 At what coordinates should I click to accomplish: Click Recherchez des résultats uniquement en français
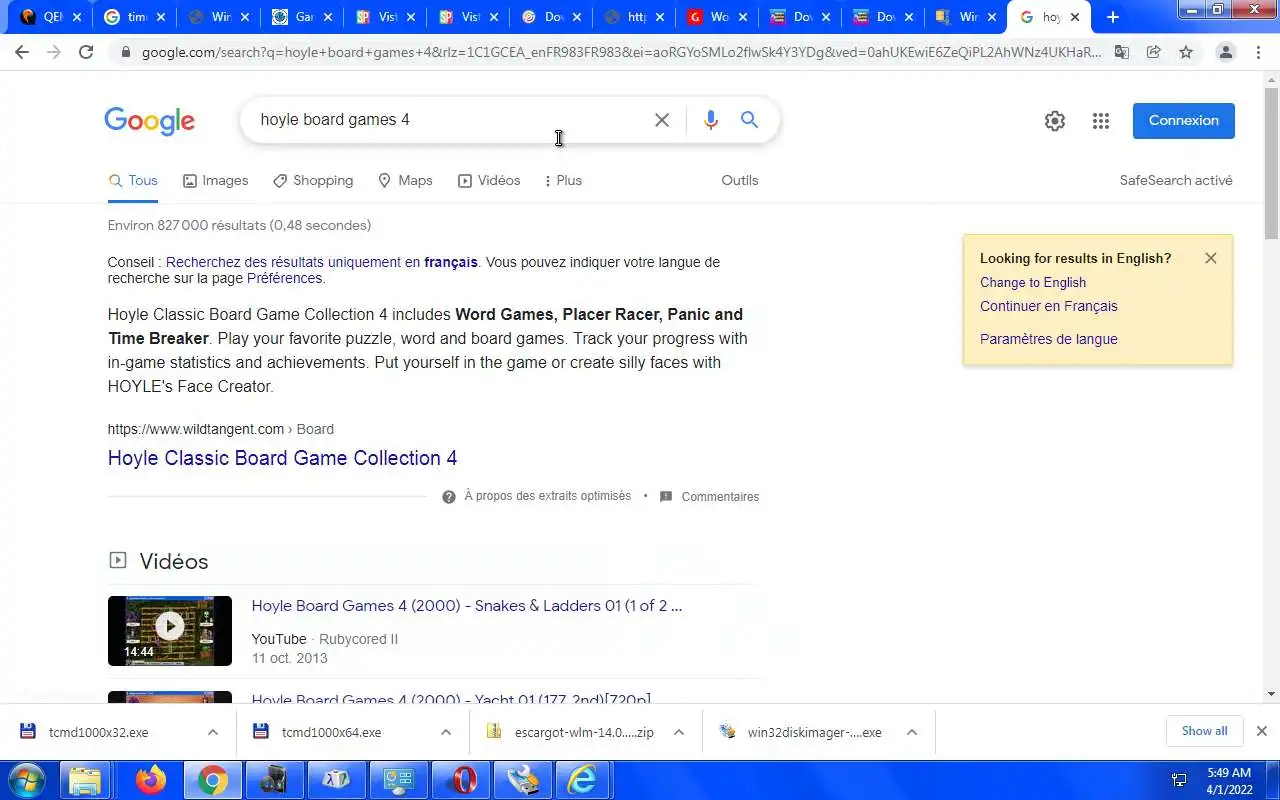point(322,262)
